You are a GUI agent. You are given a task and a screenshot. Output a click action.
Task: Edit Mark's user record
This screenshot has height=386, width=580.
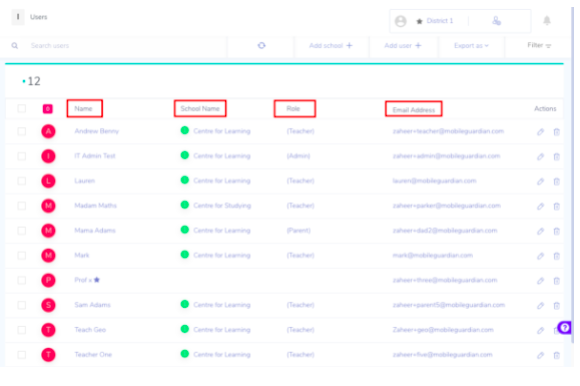tap(540, 256)
